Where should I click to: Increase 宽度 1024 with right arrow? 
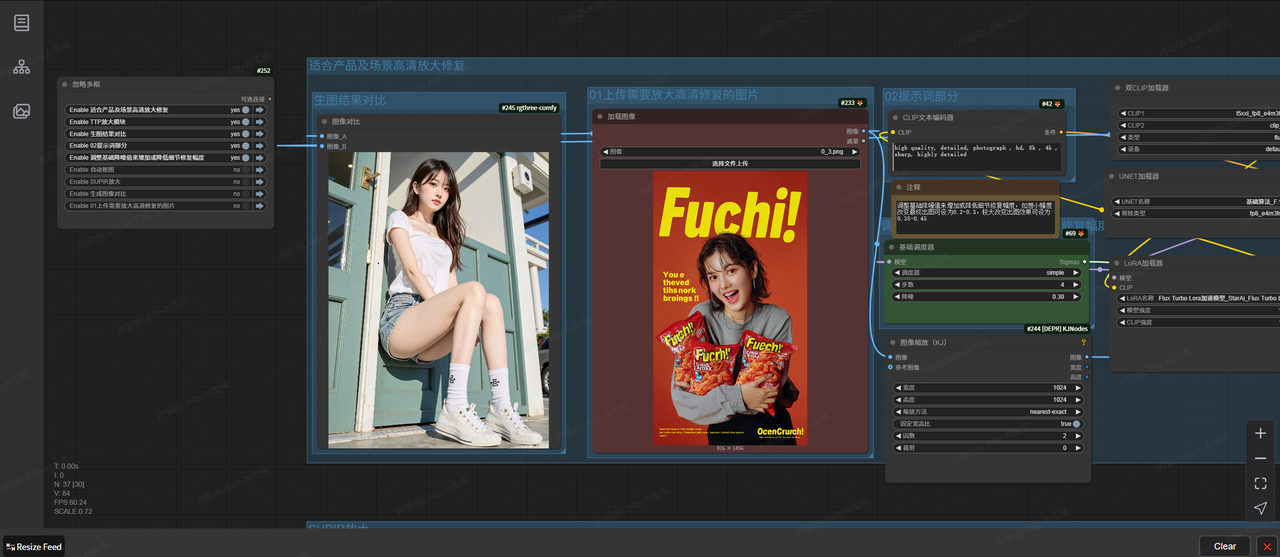pyautogui.click(x=1076, y=388)
